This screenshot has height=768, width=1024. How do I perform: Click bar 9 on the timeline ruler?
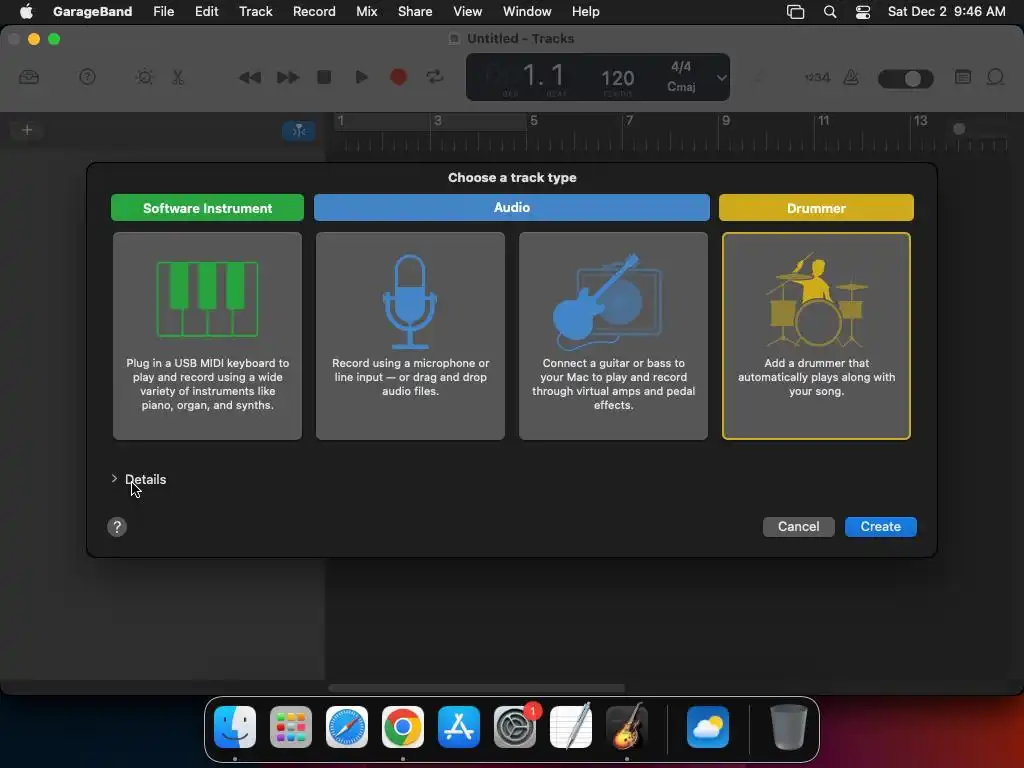point(726,121)
